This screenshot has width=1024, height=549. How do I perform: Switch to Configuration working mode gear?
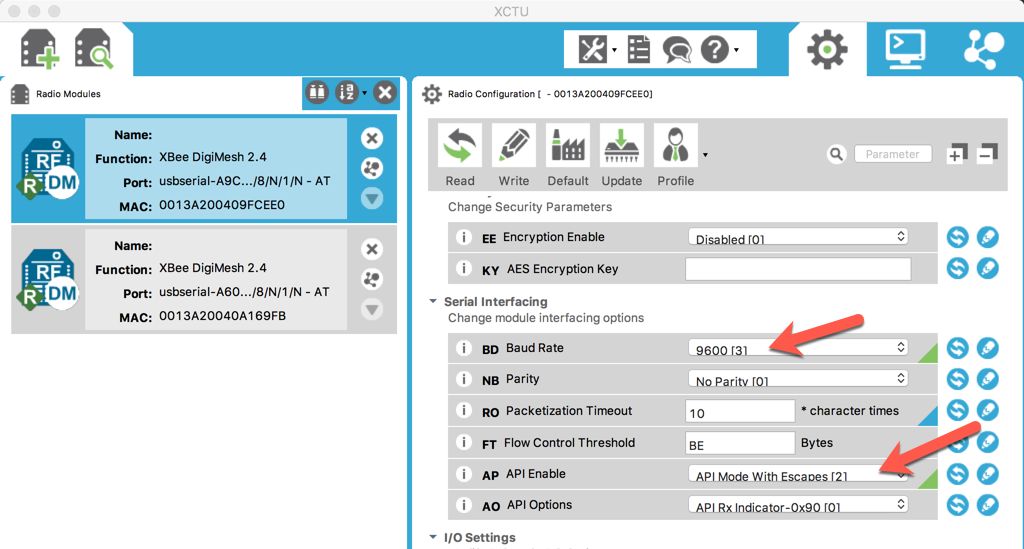tap(827, 50)
